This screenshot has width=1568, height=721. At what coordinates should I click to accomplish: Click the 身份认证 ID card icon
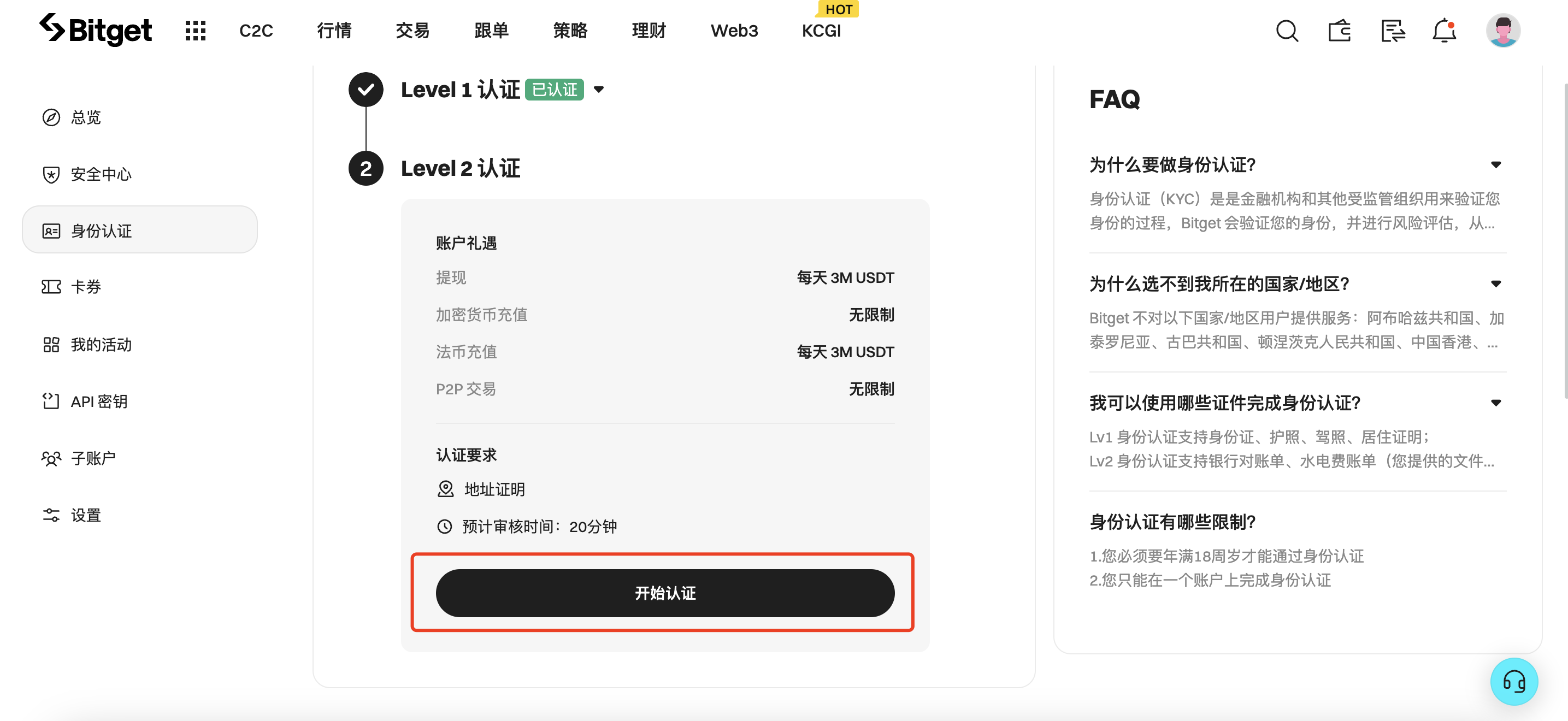point(51,231)
